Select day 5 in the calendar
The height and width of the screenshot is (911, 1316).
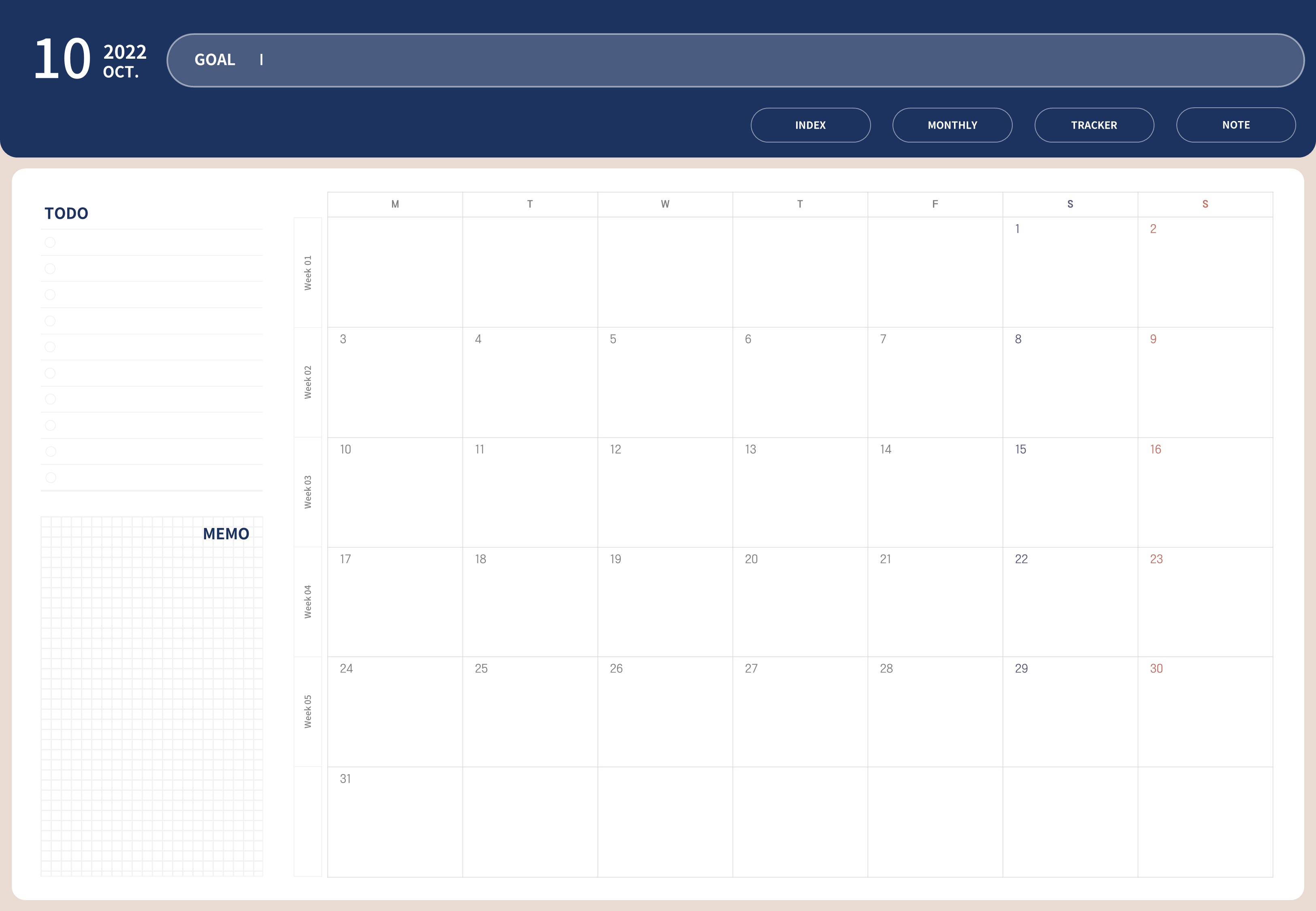click(665, 383)
